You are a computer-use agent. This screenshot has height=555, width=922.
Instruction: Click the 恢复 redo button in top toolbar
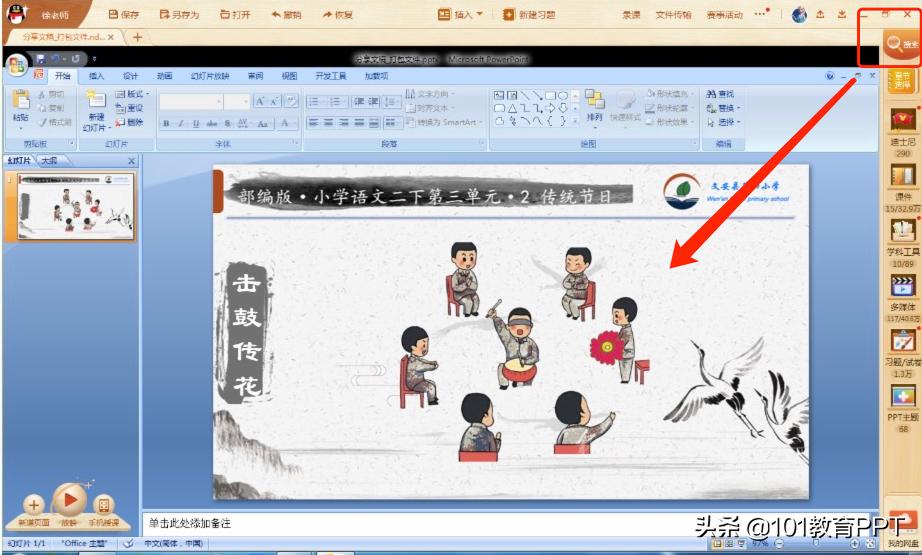click(338, 14)
